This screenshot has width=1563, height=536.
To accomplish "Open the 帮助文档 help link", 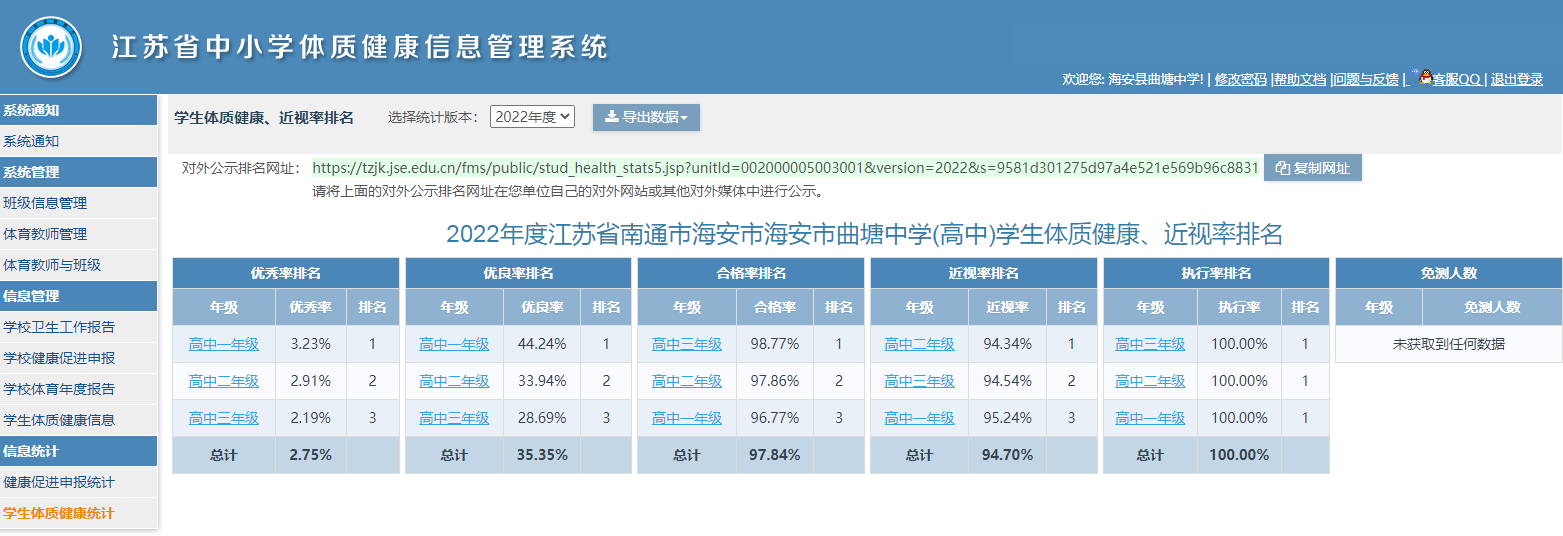I will pos(1300,79).
